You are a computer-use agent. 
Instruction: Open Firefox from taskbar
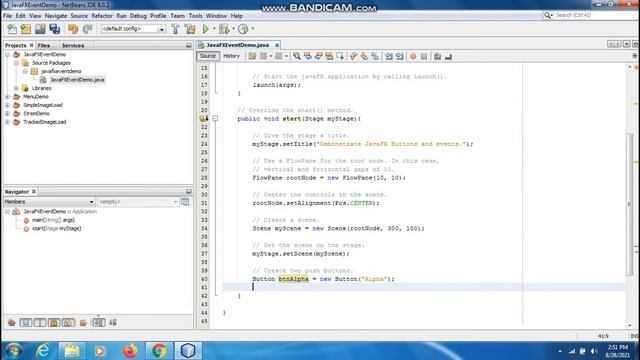[130, 351]
